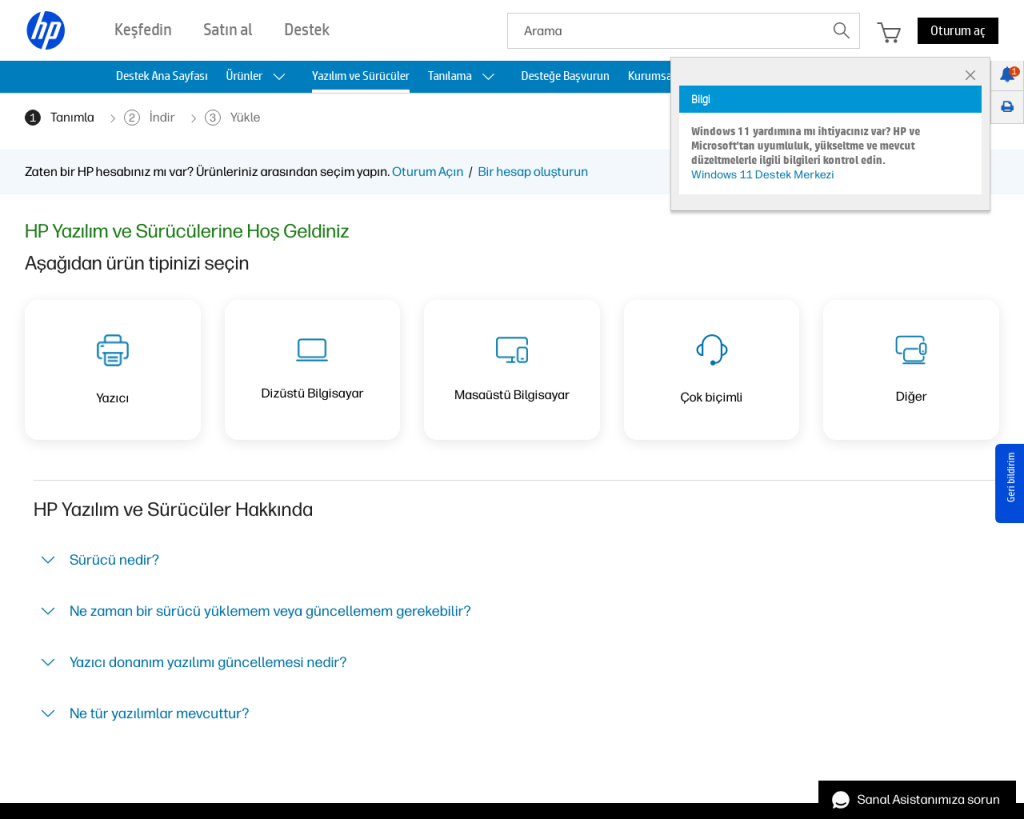
Task: Select the Dizüstü Bilgisayar laptop card
Action: (312, 370)
